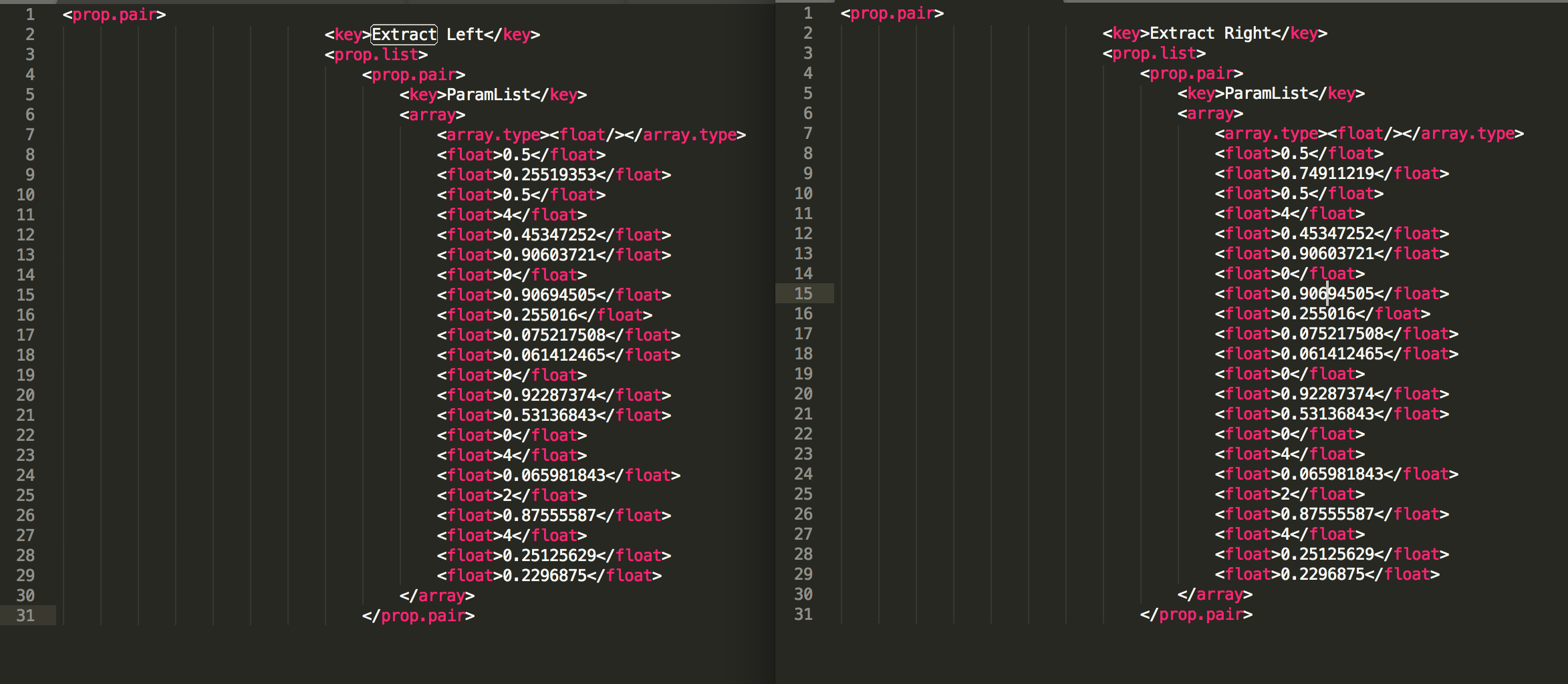Click value 0.25519353 in the left pane
The height and width of the screenshot is (684, 1568).
549,174
